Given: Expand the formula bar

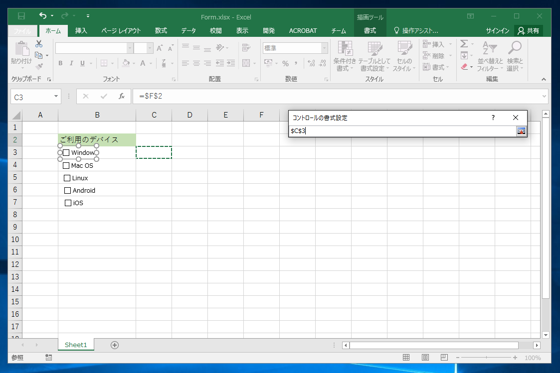Looking at the screenshot, I should [544, 96].
